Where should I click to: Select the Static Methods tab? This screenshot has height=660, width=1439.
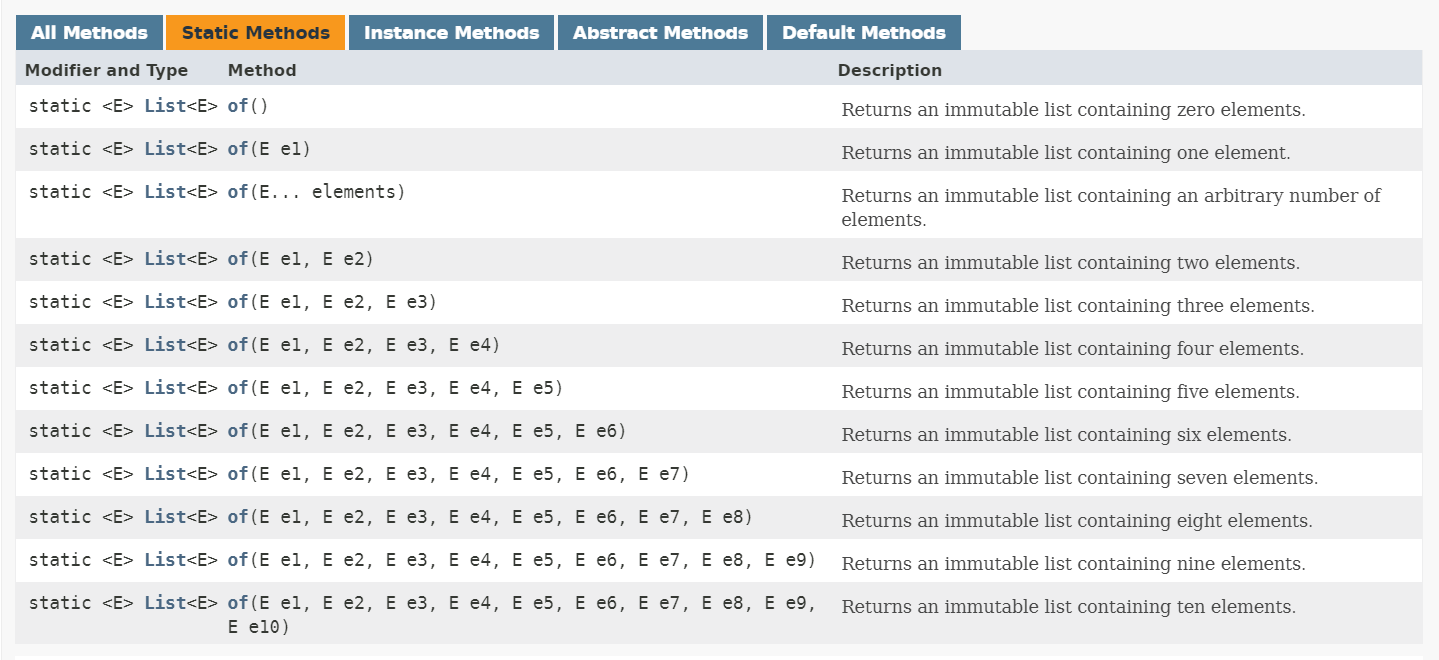click(x=256, y=33)
